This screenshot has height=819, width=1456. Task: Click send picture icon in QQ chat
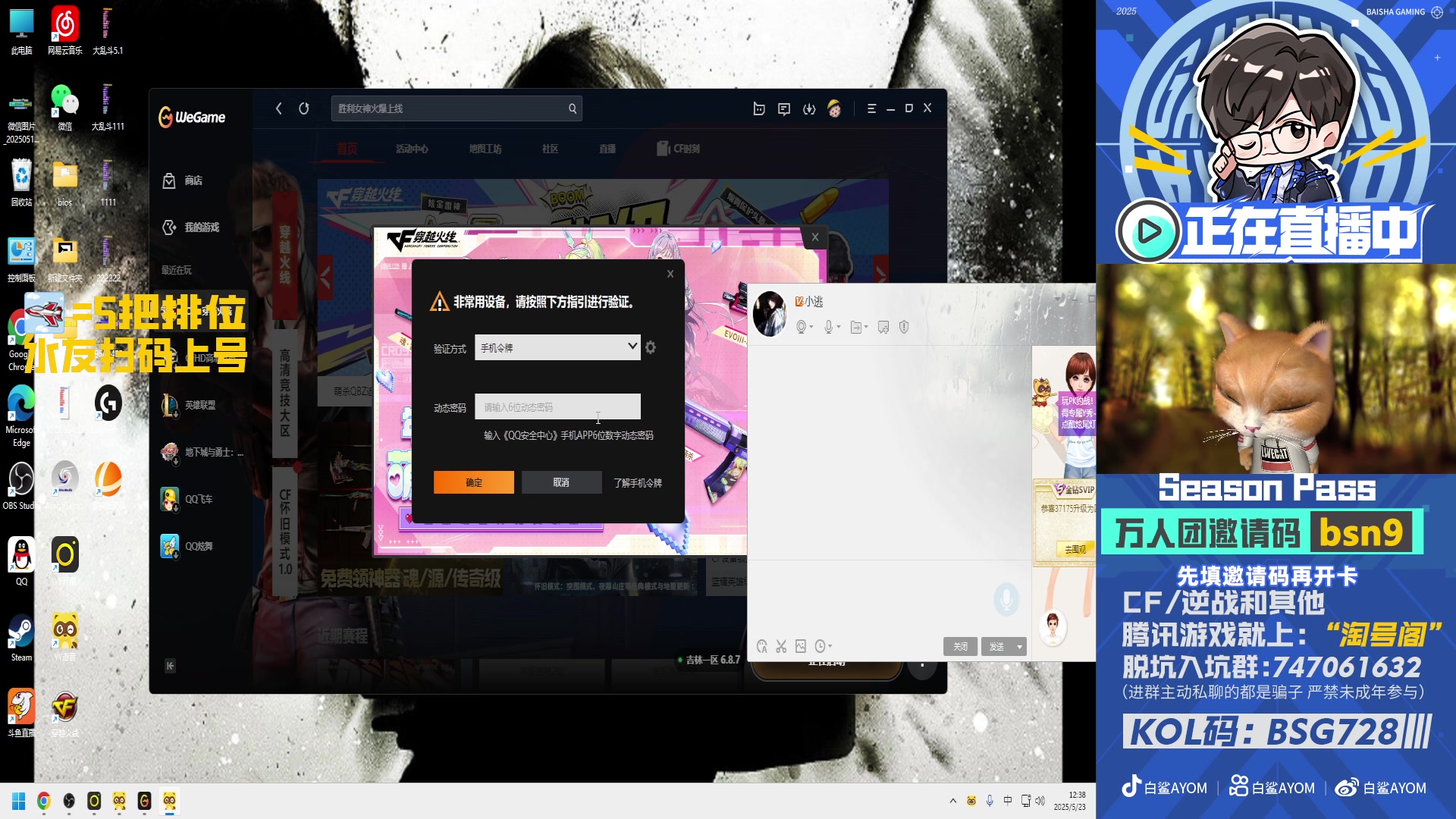click(x=801, y=646)
